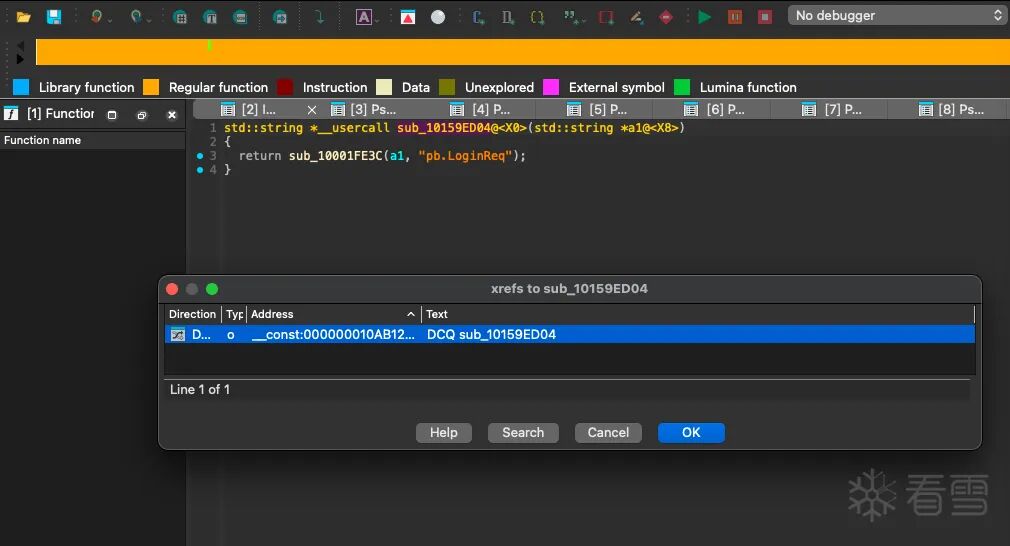The height and width of the screenshot is (546, 1010).
Task: Select the DCQ sub_10159ED04 xref row
Action: (x=569, y=334)
